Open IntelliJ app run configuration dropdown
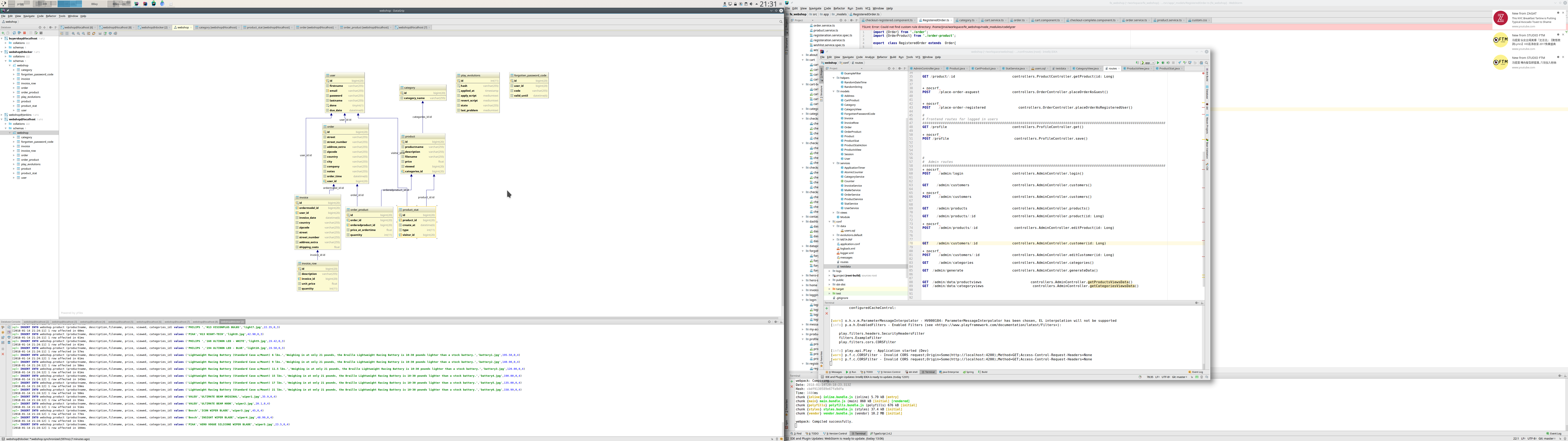 pos(1148,63)
